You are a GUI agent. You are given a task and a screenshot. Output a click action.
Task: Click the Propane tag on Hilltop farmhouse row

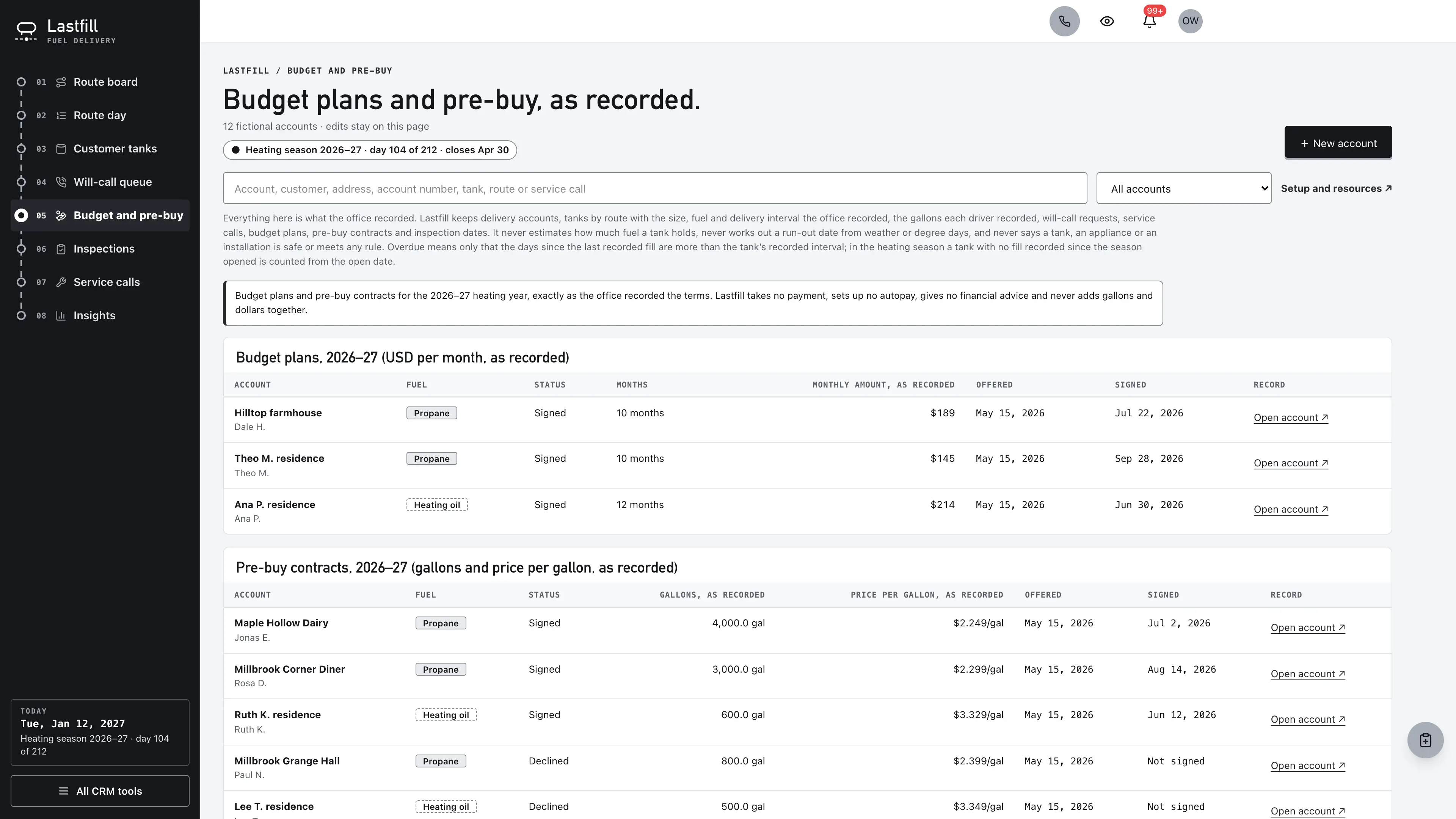pyautogui.click(x=431, y=413)
